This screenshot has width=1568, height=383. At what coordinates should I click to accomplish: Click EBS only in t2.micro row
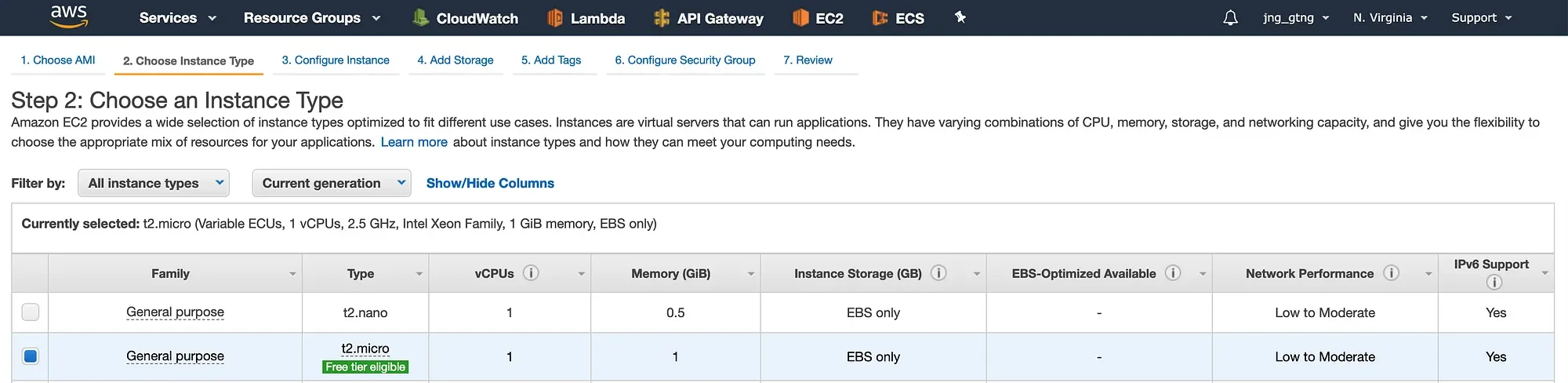click(x=873, y=356)
